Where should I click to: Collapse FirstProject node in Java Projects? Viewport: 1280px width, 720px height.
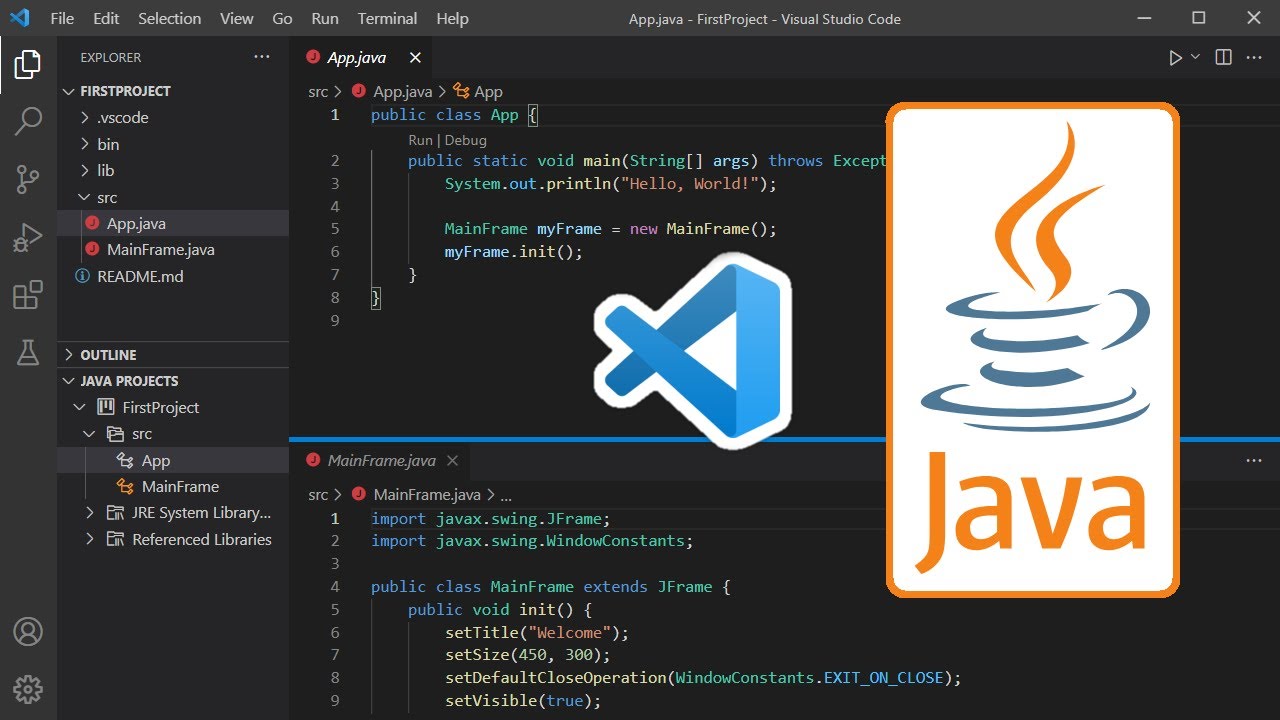point(173,408)
